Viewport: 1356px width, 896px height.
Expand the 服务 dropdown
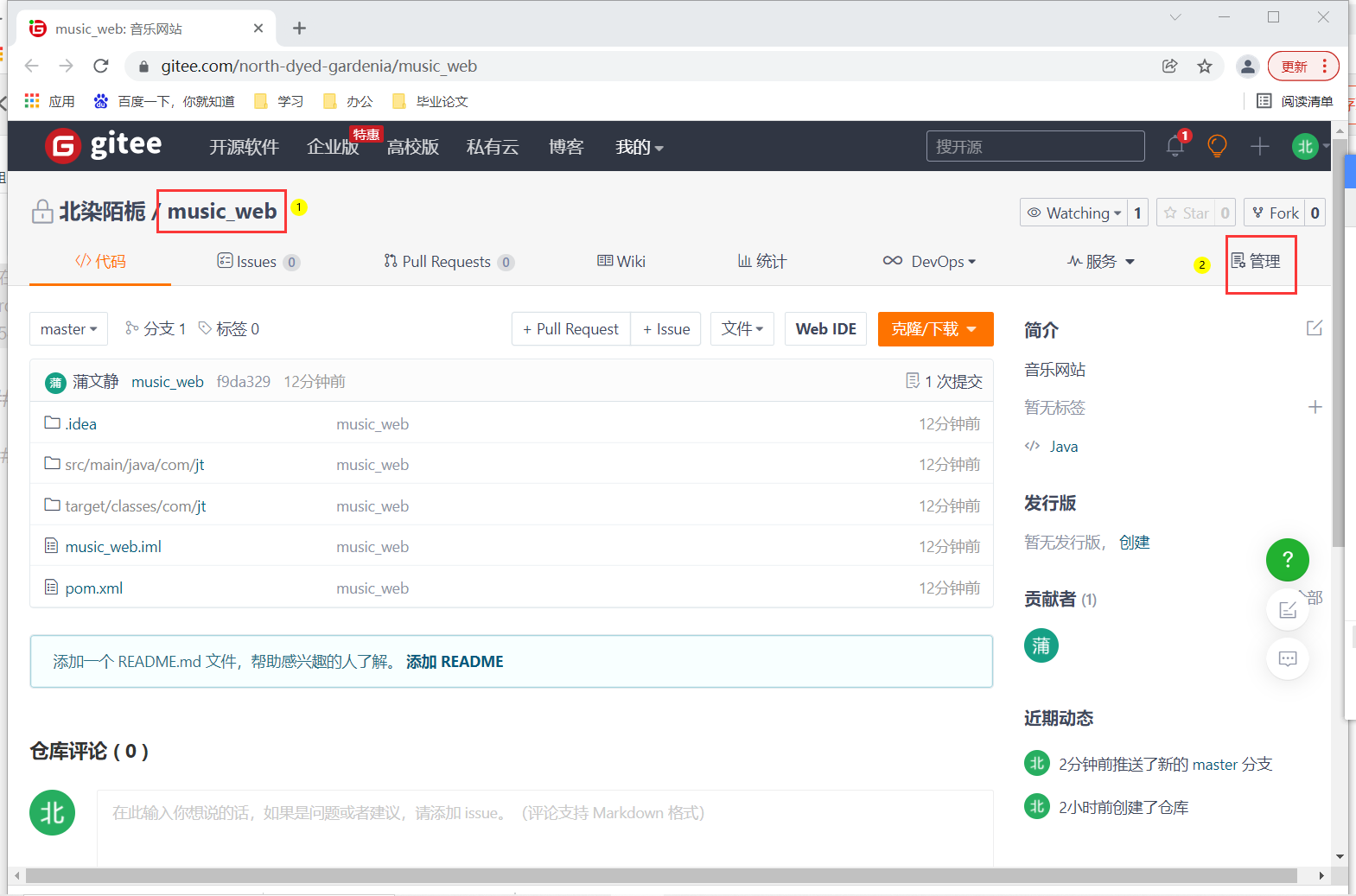click(x=1101, y=262)
